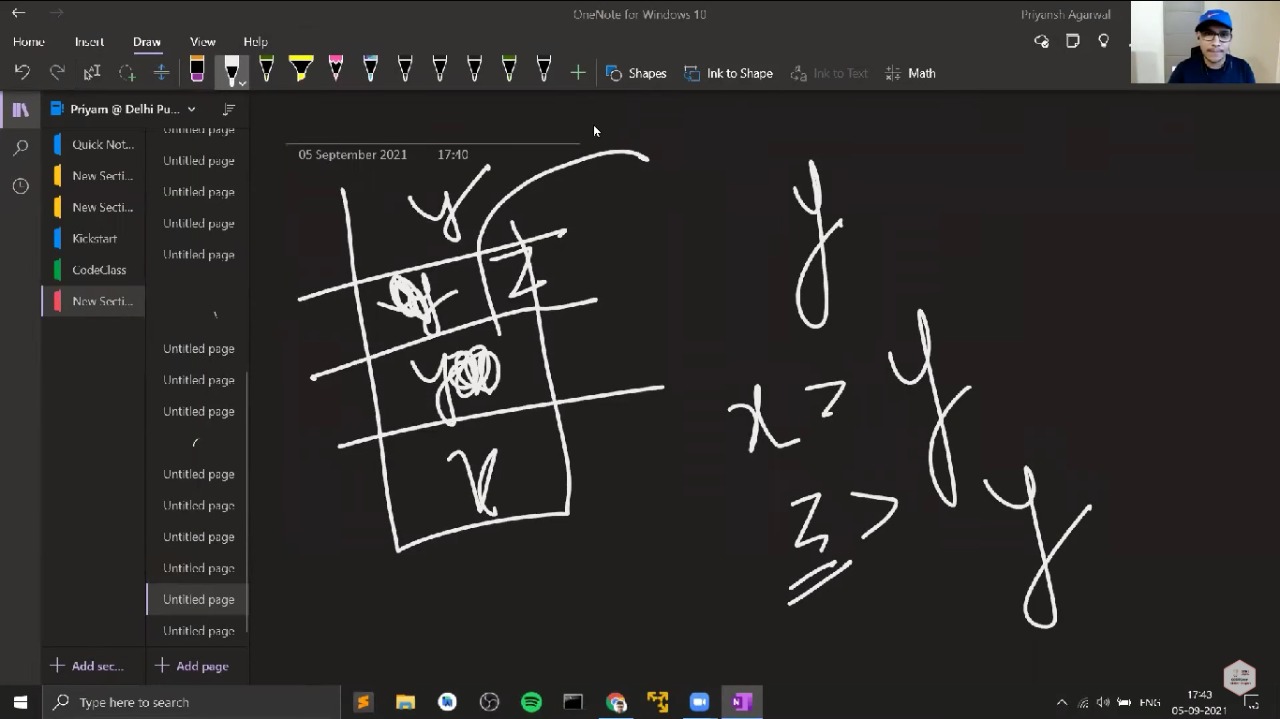Open the Windows Start menu
The height and width of the screenshot is (719, 1280).
(x=20, y=702)
